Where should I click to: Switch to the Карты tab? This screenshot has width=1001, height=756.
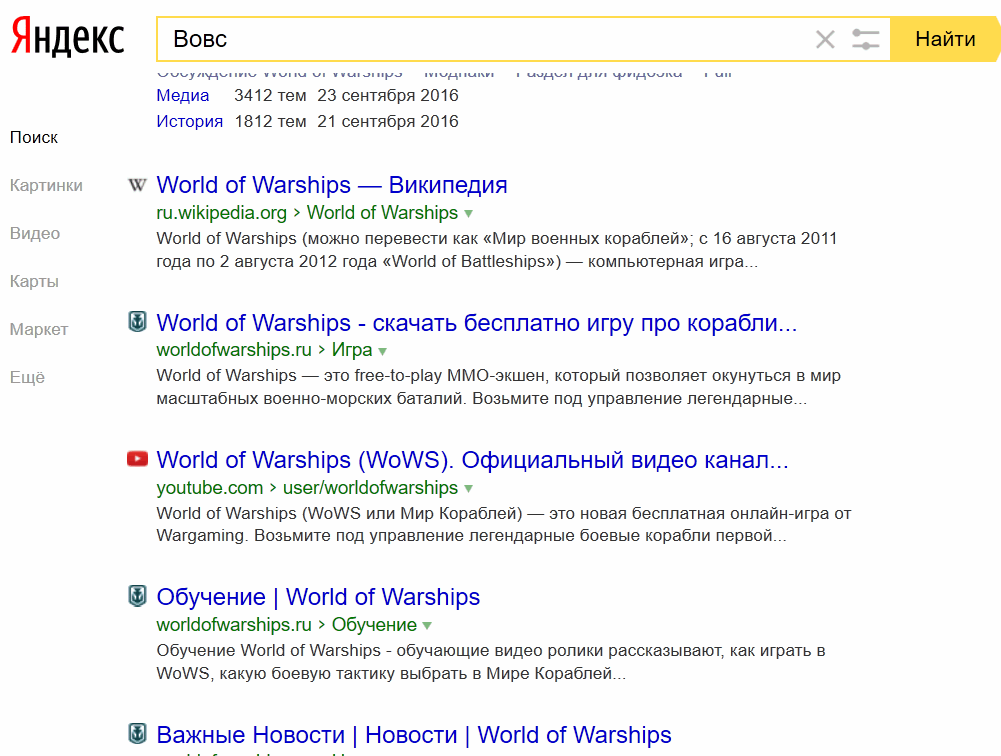34,281
